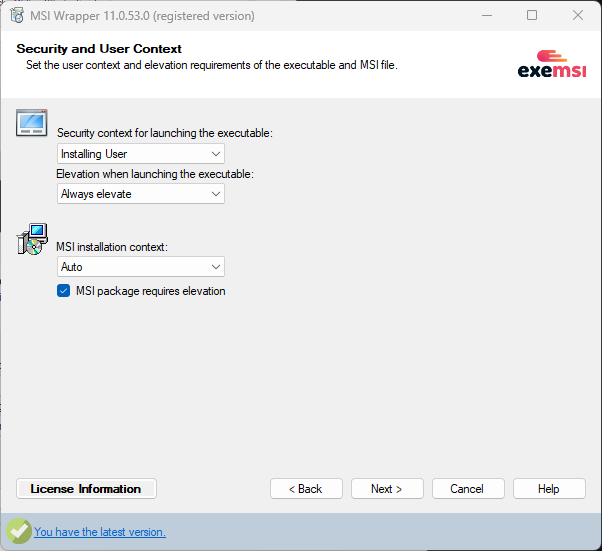
Task: Open License Information
Action: (x=86, y=489)
